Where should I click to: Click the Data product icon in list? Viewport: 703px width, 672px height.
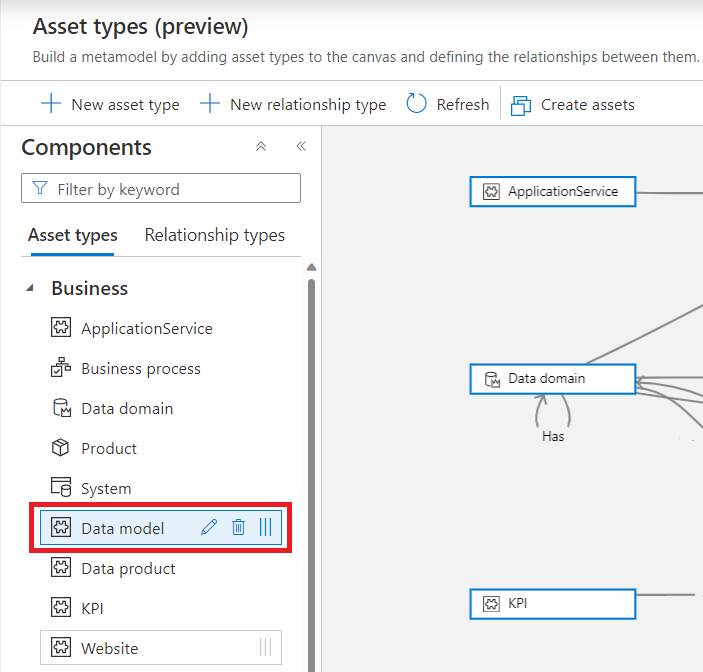coord(61,568)
